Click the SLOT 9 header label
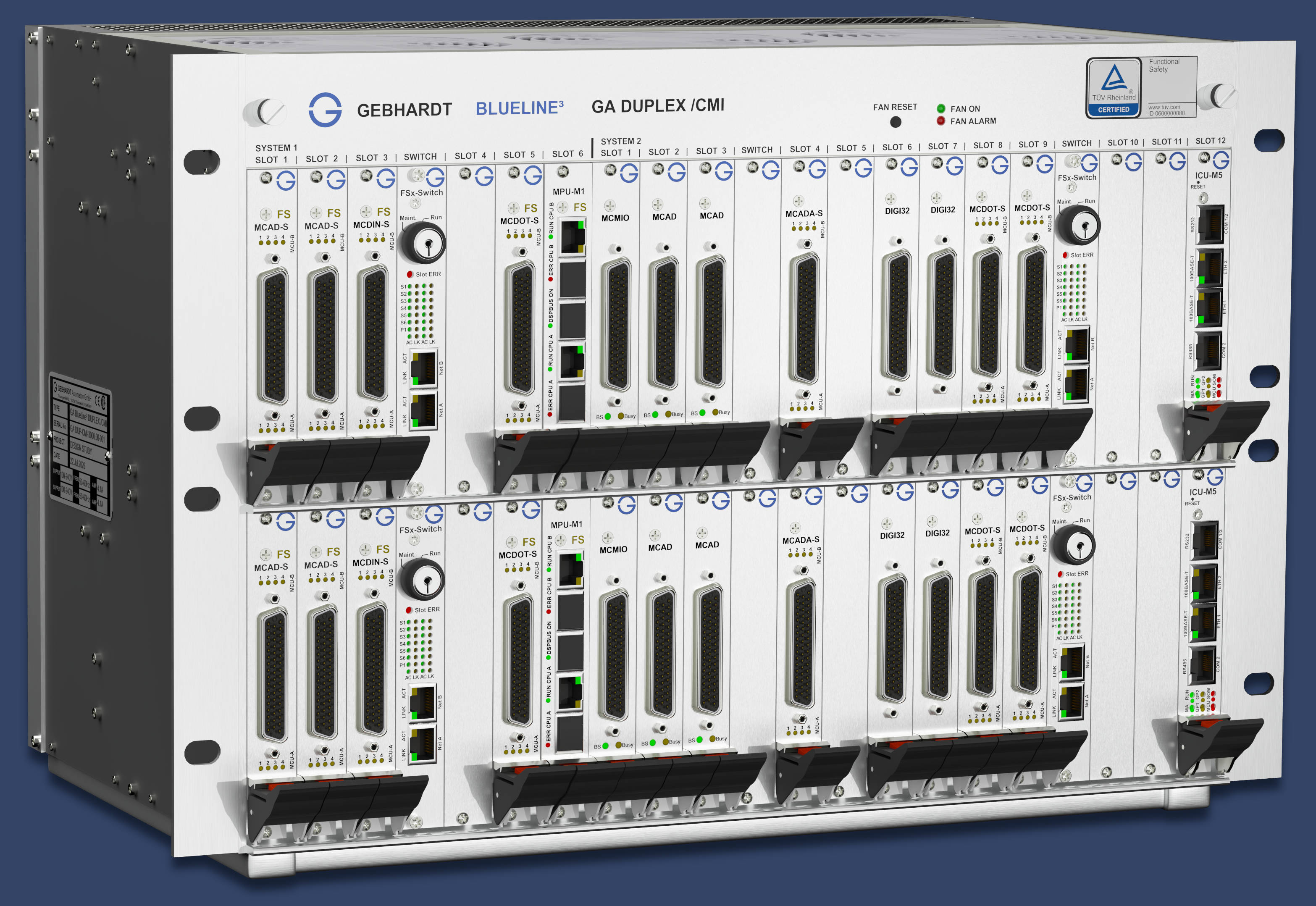 tap(1033, 144)
